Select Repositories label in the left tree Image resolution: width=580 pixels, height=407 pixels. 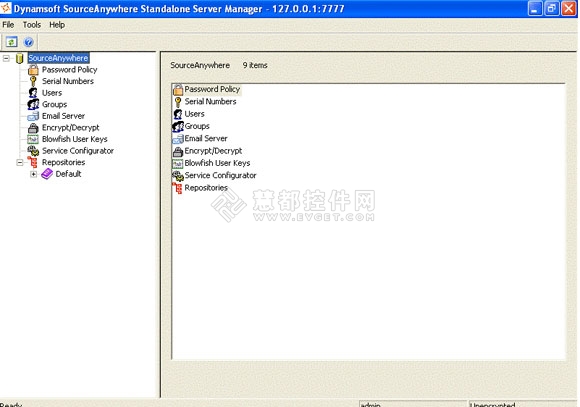click(64, 162)
